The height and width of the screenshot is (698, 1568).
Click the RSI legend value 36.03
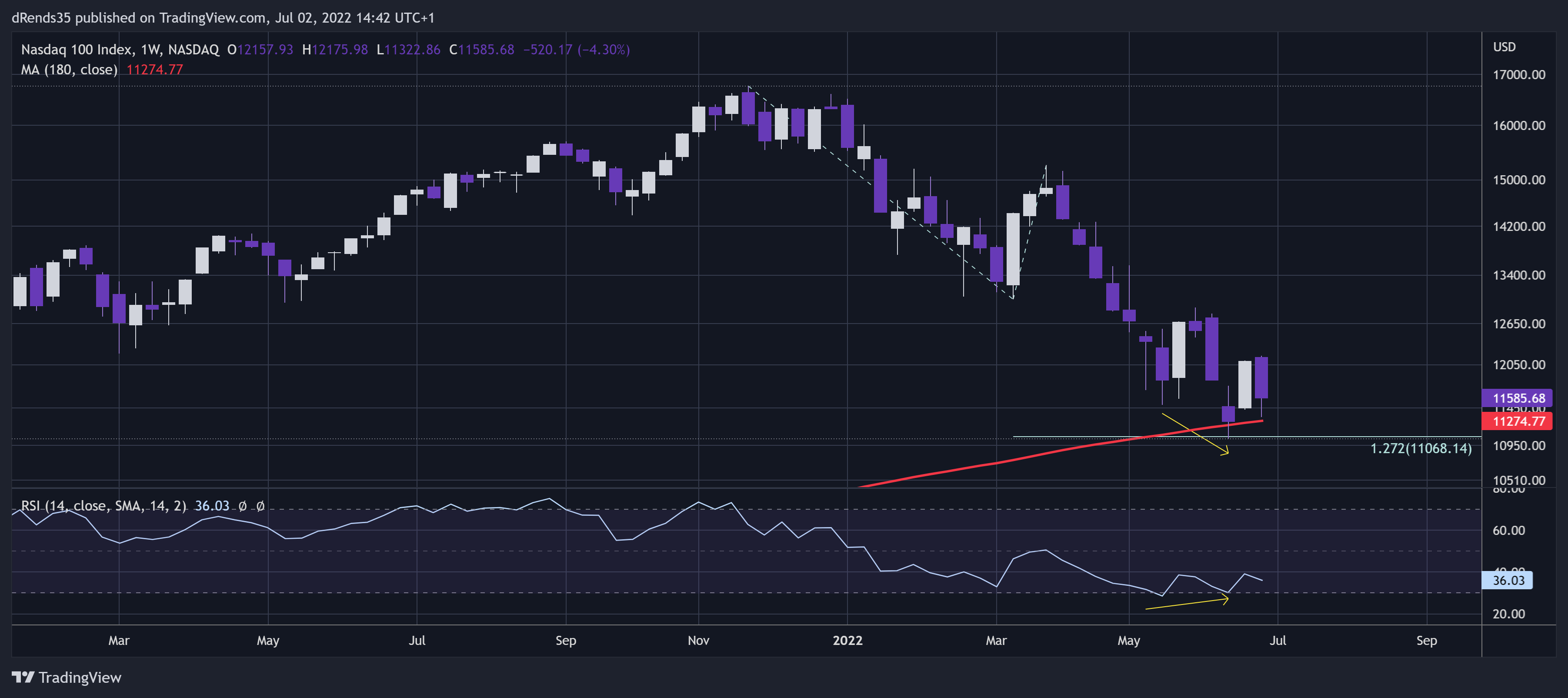[212, 506]
